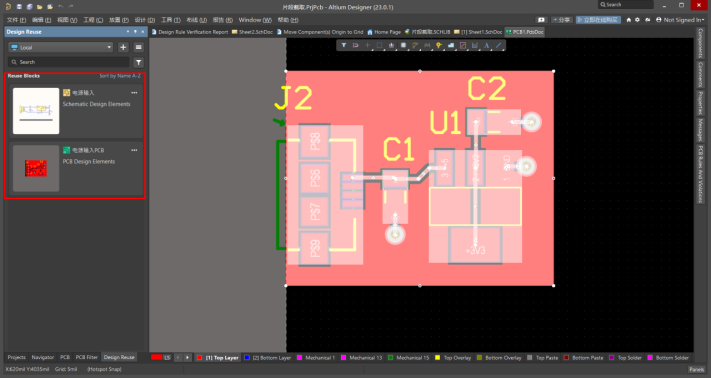Image resolution: width=712 pixels, height=378 pixels.
Task: Select the place line tool icon
Action: 499,45
